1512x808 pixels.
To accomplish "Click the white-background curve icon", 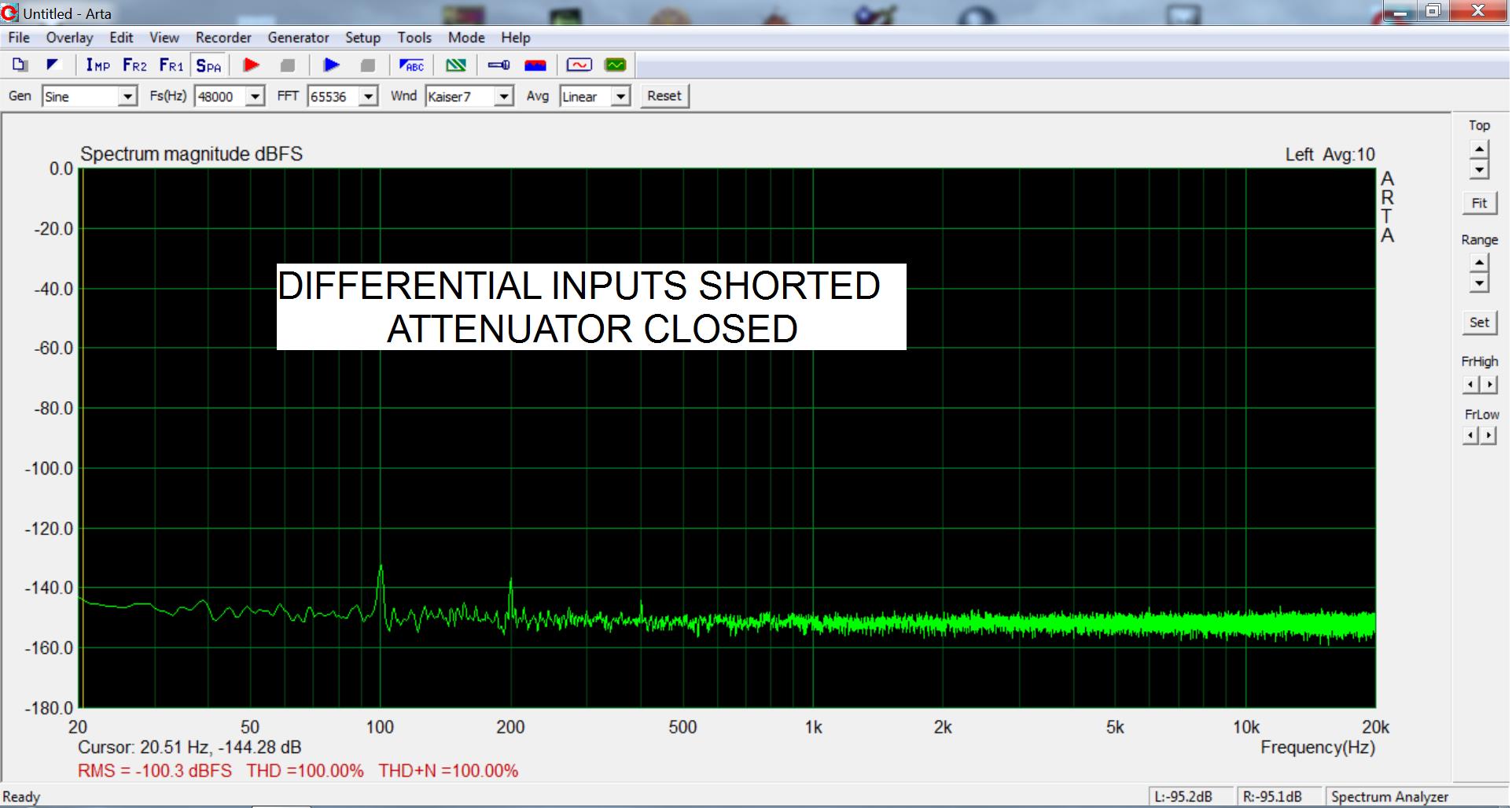I will 579,65.
